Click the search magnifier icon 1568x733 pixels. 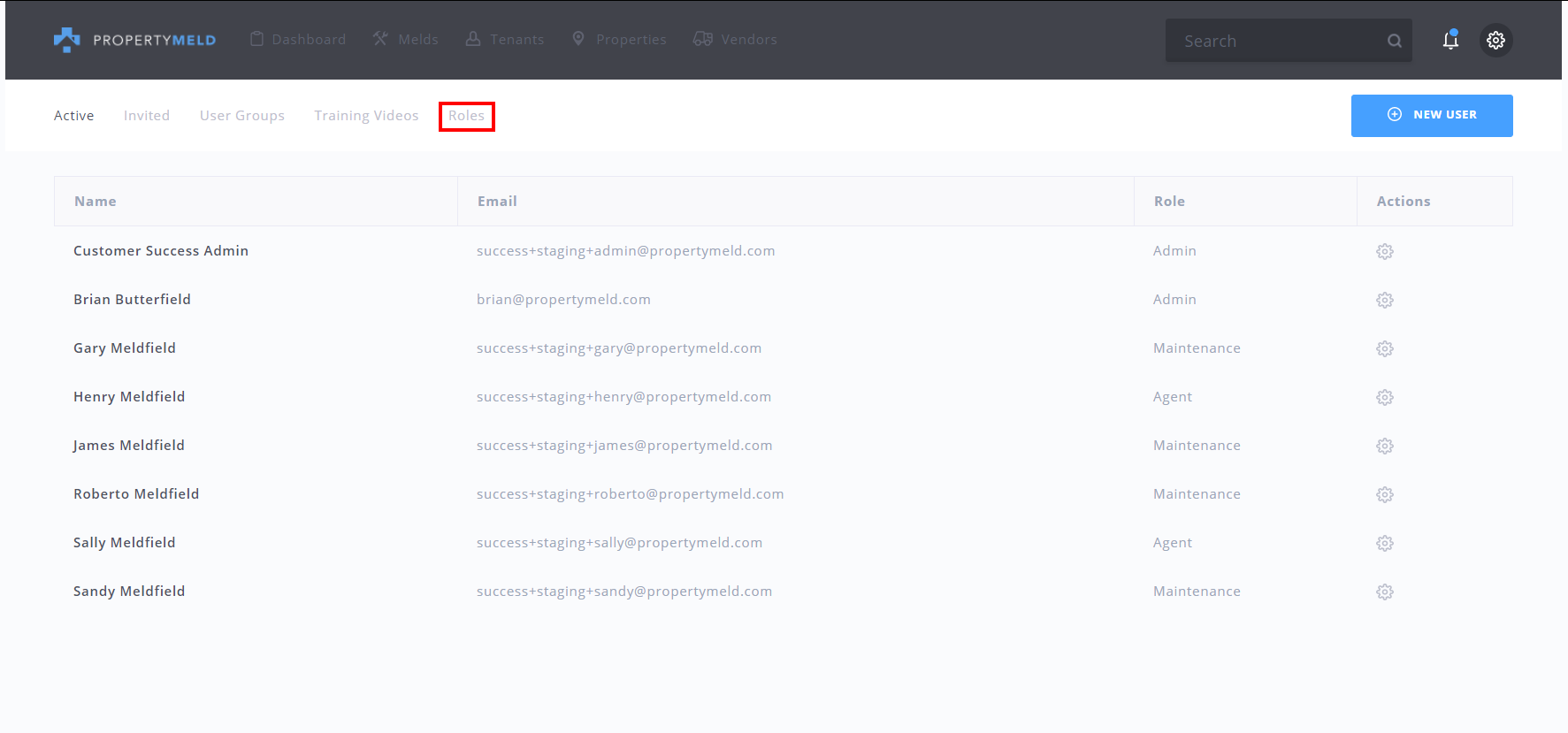pos(1394,41)
